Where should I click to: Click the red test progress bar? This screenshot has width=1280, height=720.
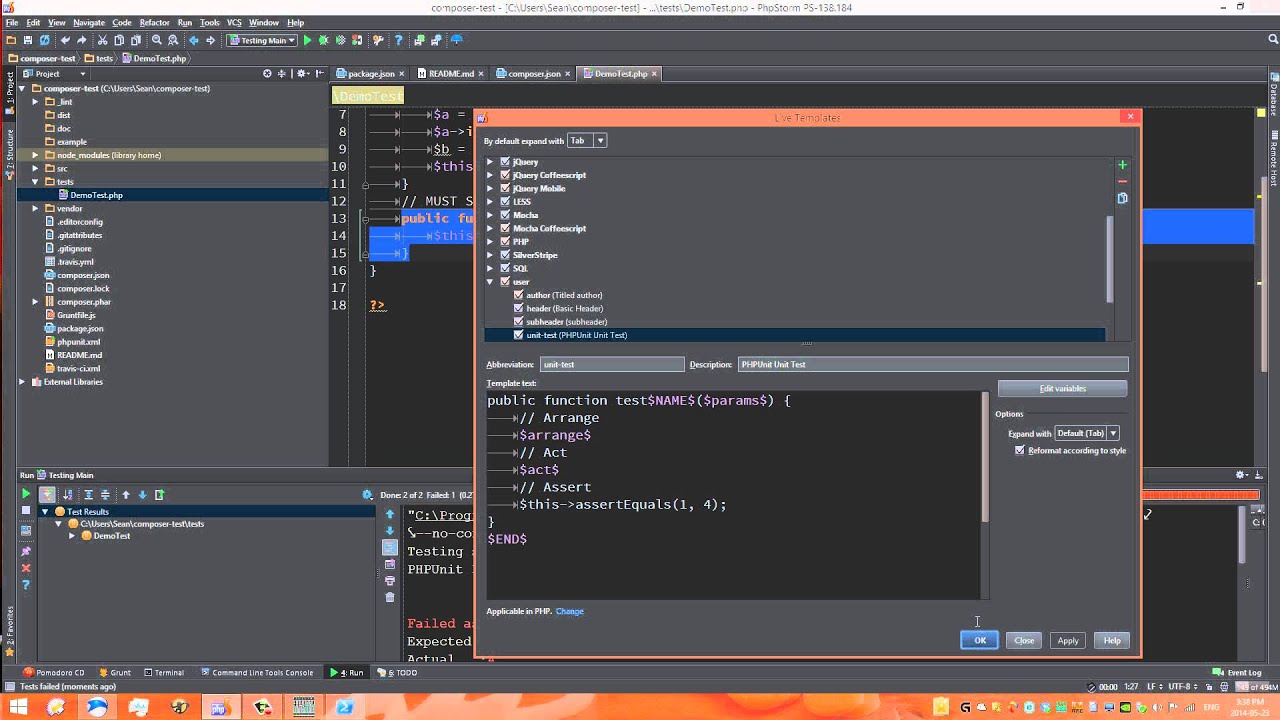pos(1200,495)
